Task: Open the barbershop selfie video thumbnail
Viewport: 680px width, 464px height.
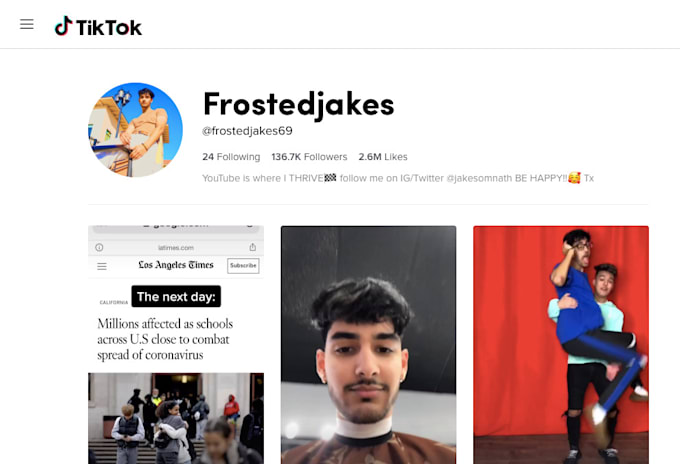Action: pos(369,345)
